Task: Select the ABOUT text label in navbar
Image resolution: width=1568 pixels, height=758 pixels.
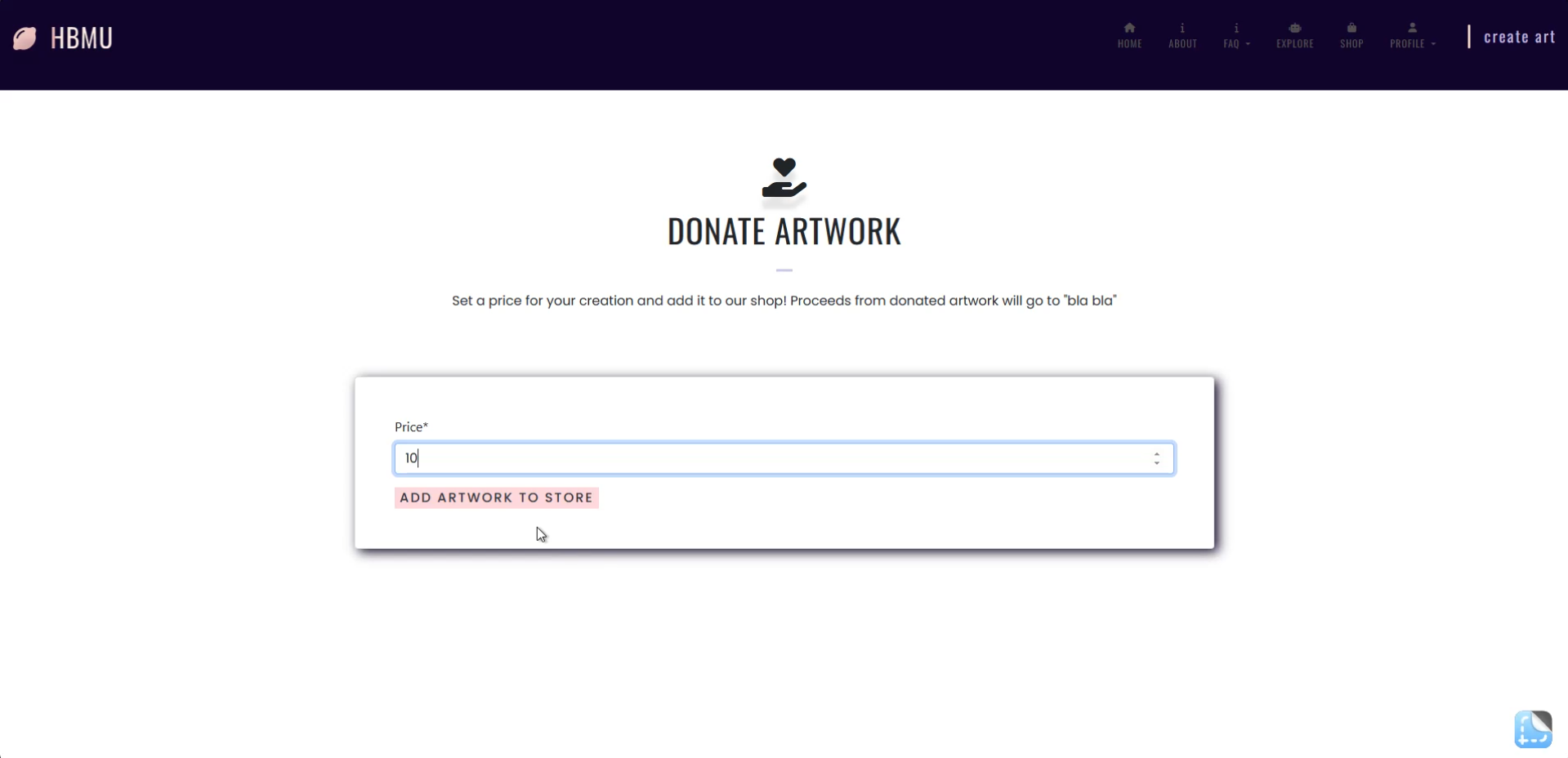Action: coord(1182,43)
